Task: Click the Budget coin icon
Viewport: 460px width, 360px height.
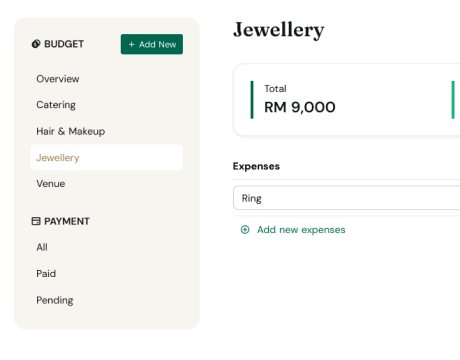Action: point(36,44)
